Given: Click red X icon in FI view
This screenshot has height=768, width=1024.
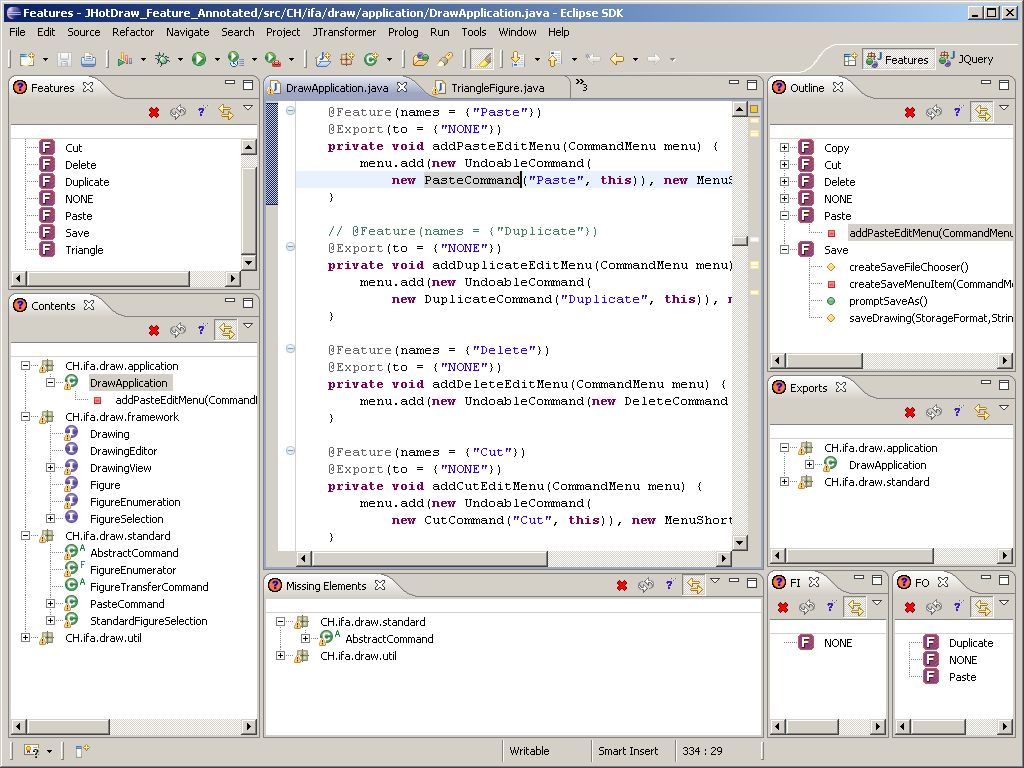Looking at the screenshot, I should tap(783, 607).
